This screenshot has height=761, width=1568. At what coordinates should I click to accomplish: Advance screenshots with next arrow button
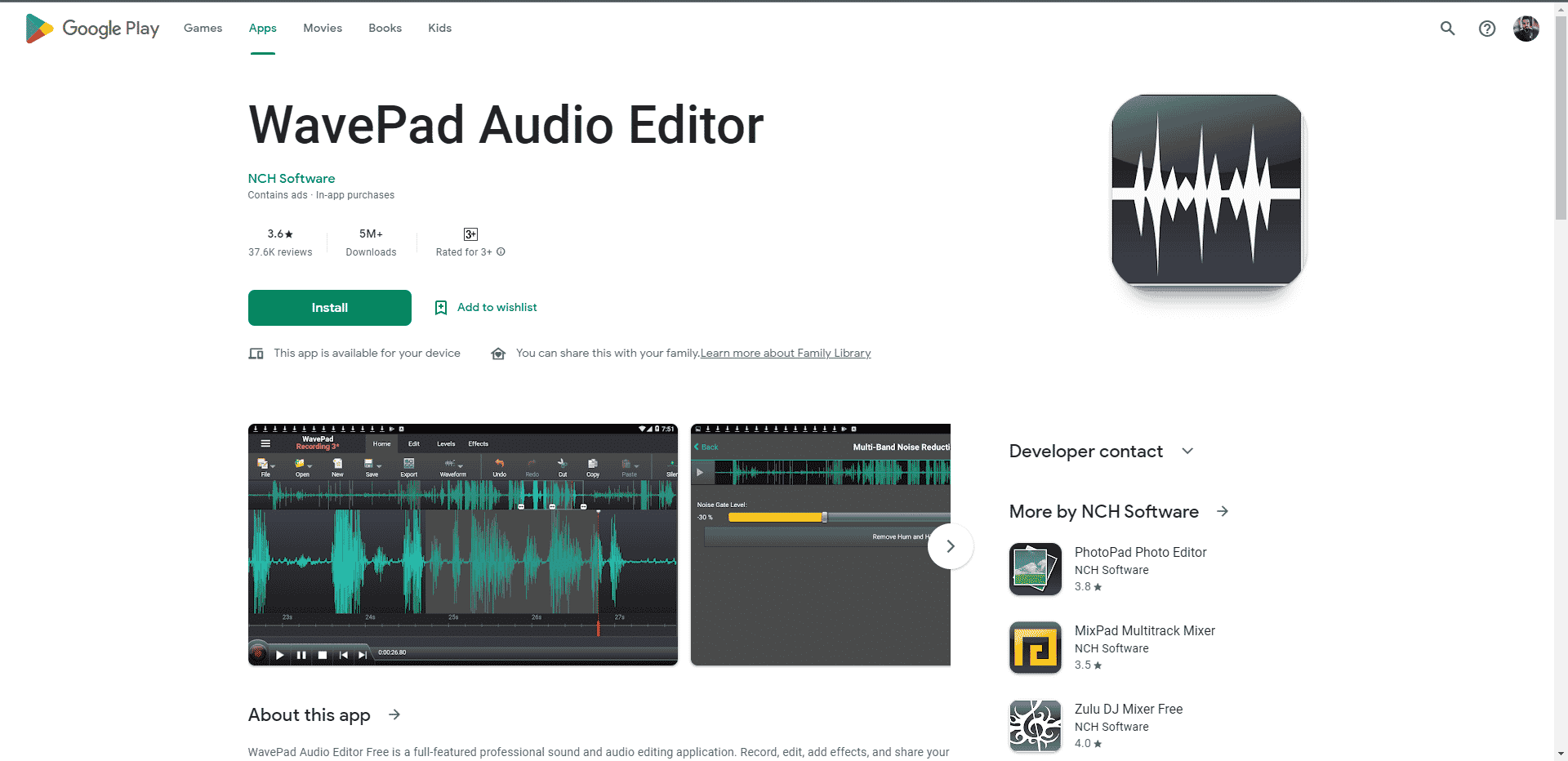pos(951,546)
